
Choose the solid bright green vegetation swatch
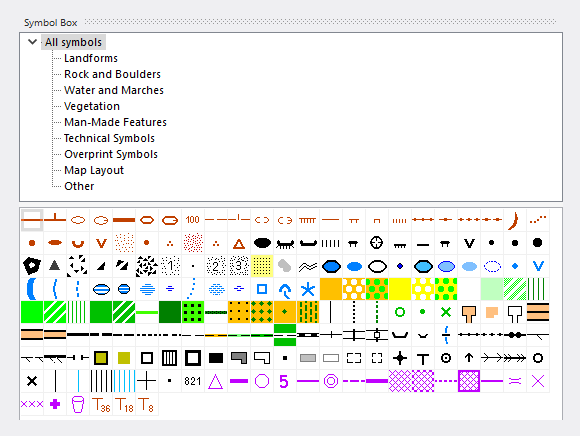coord(32,312)
